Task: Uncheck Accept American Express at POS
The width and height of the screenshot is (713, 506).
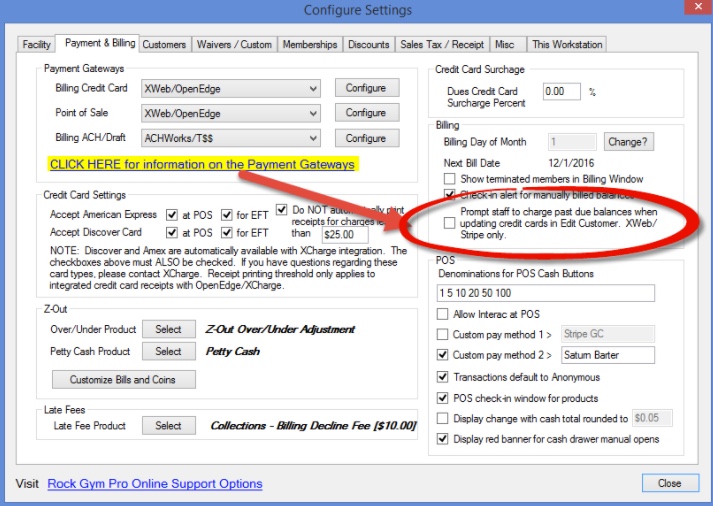Action: 172,215
